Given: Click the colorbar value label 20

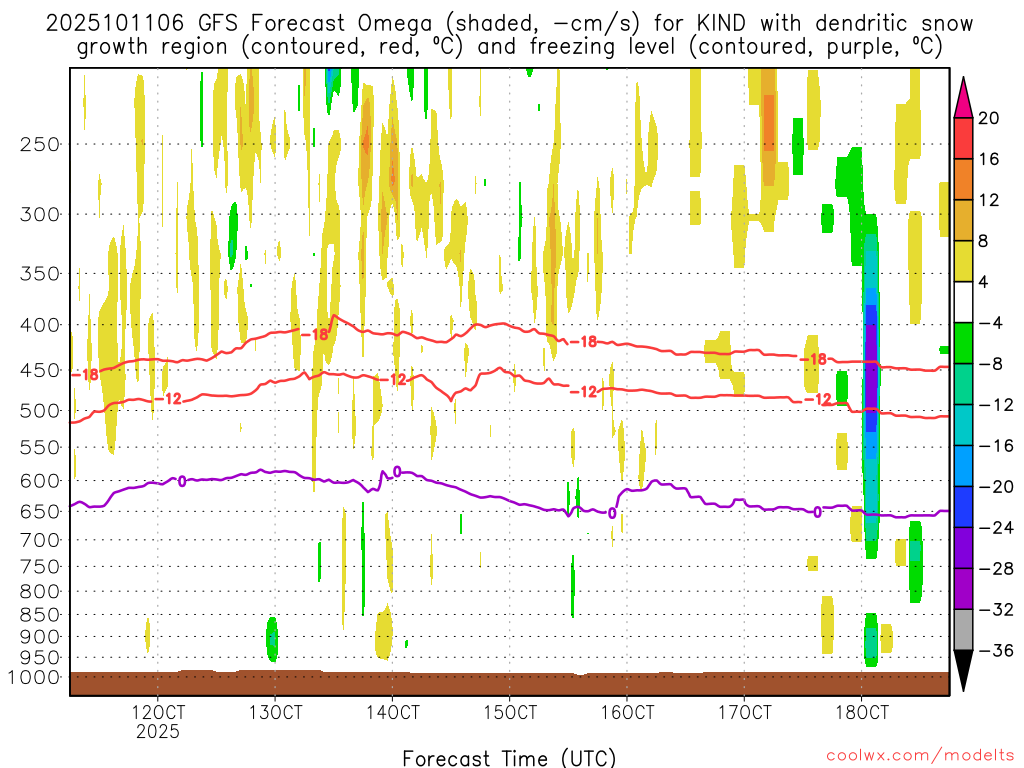Looking at the screenshot, I should coord(989,118).
